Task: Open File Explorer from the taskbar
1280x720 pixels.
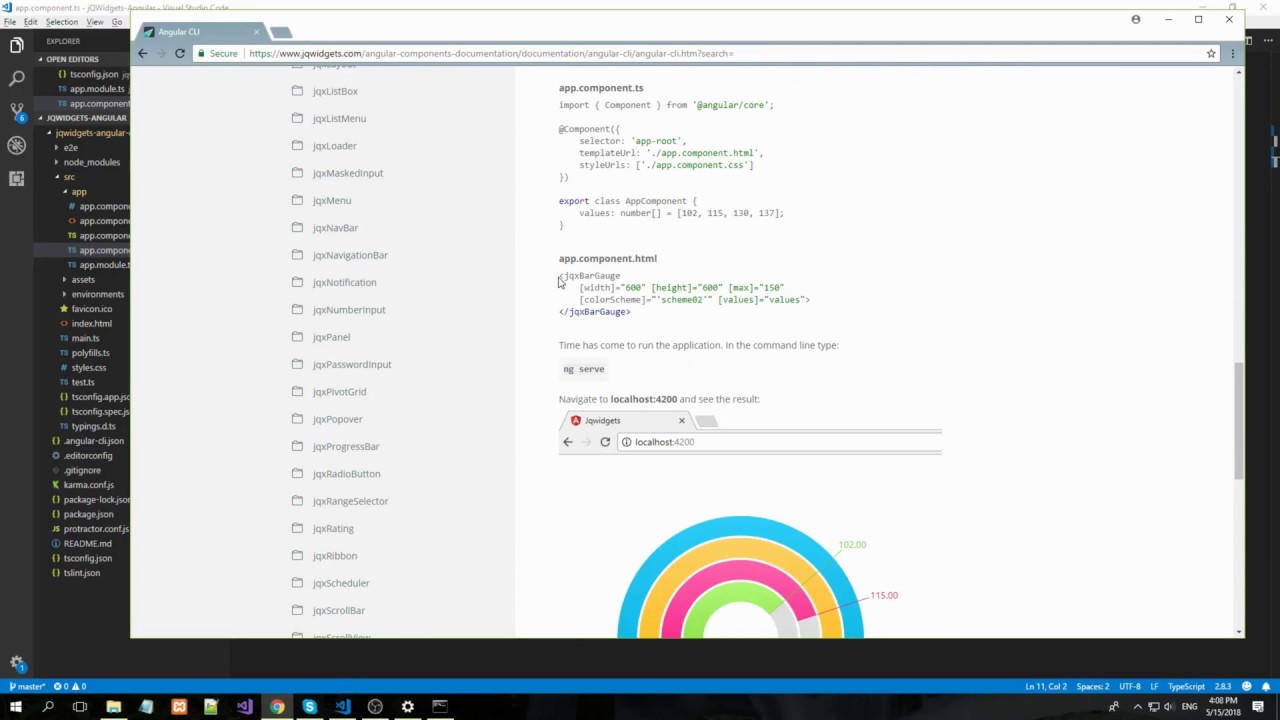Action: click(113, 707)
